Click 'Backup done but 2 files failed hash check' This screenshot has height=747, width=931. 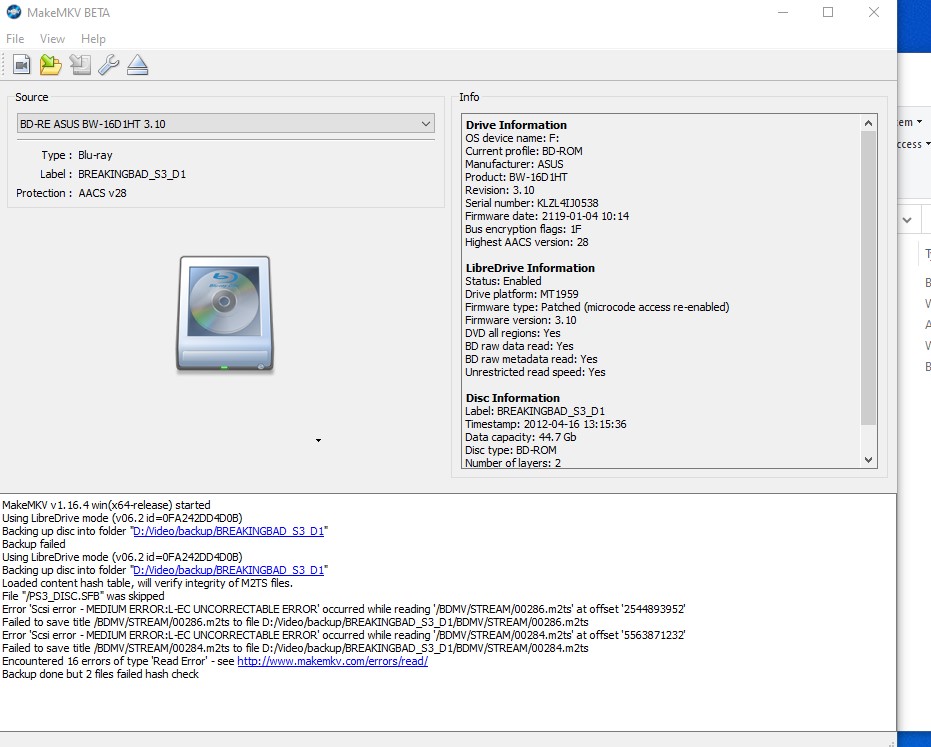click(100, 674)
